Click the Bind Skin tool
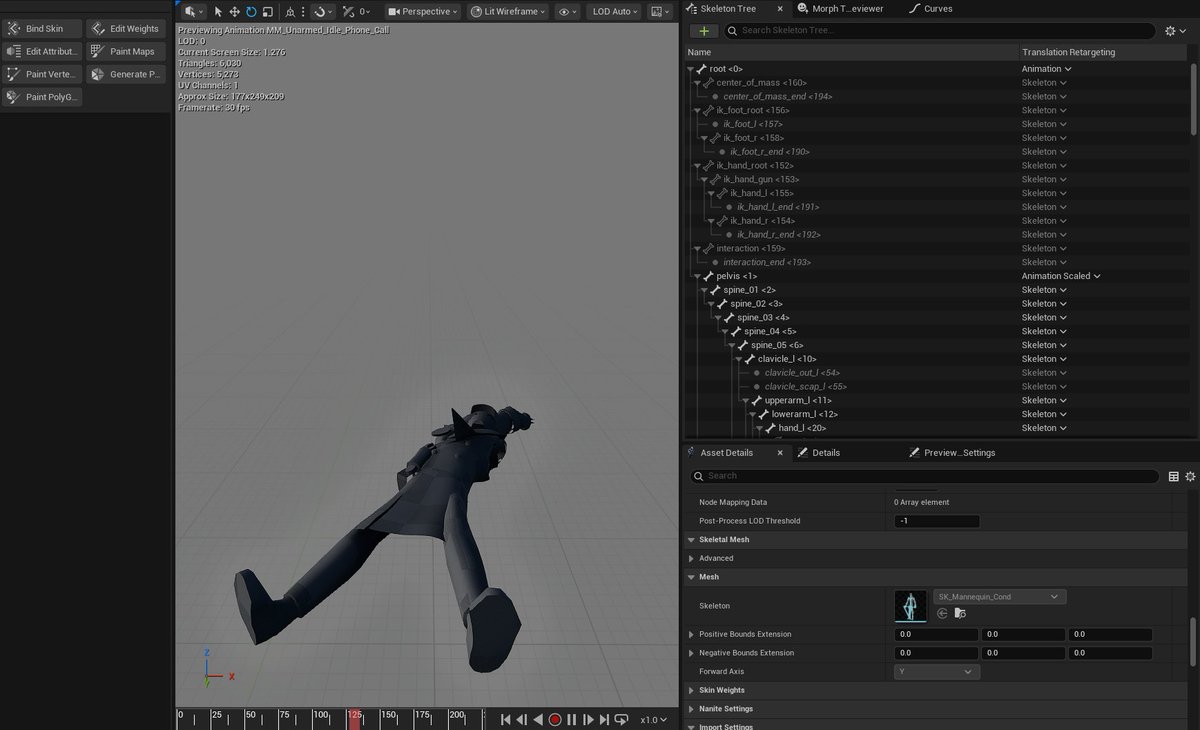 pos(42,29)
